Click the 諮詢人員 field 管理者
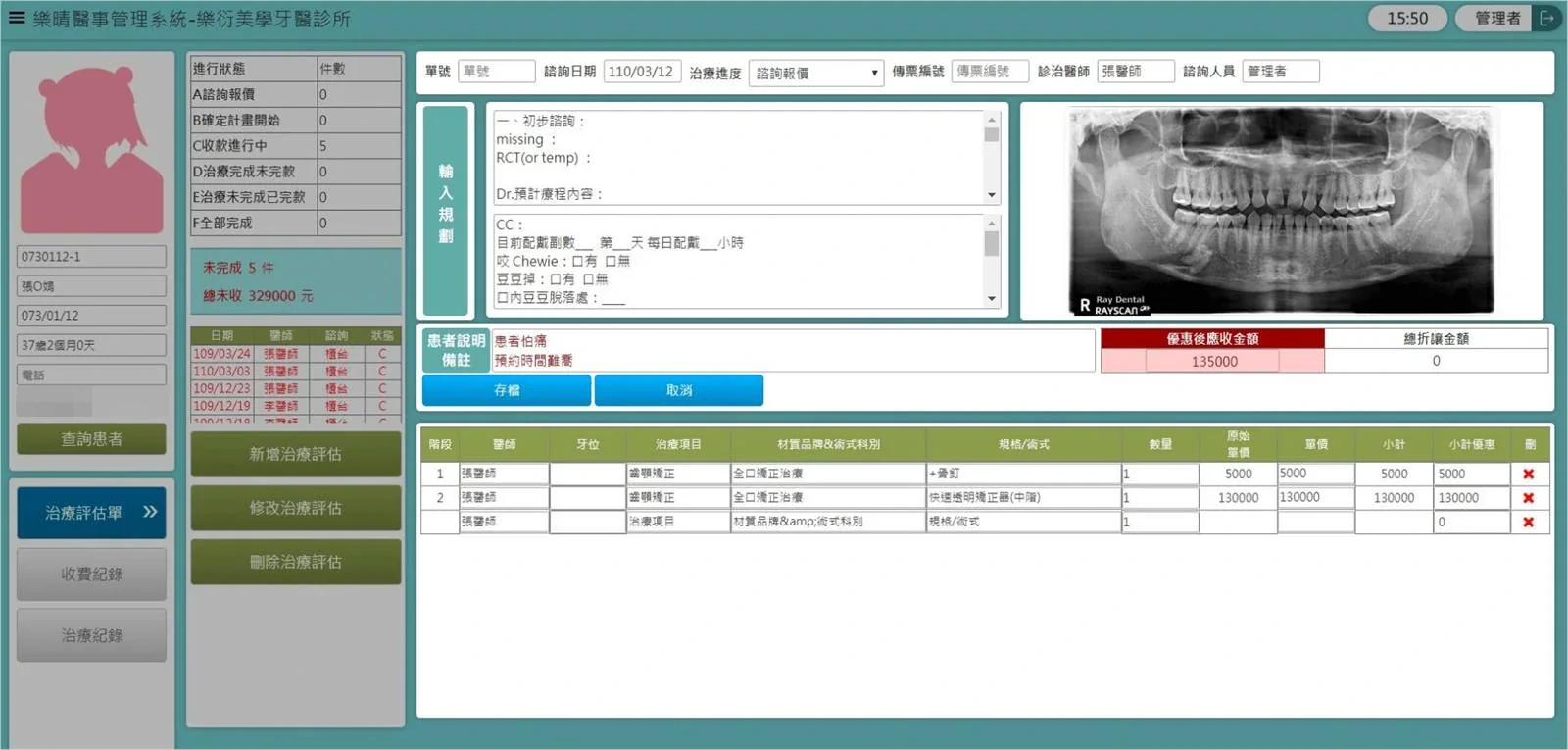Viewport: 1568px width, 750px height. point(1281,72)
